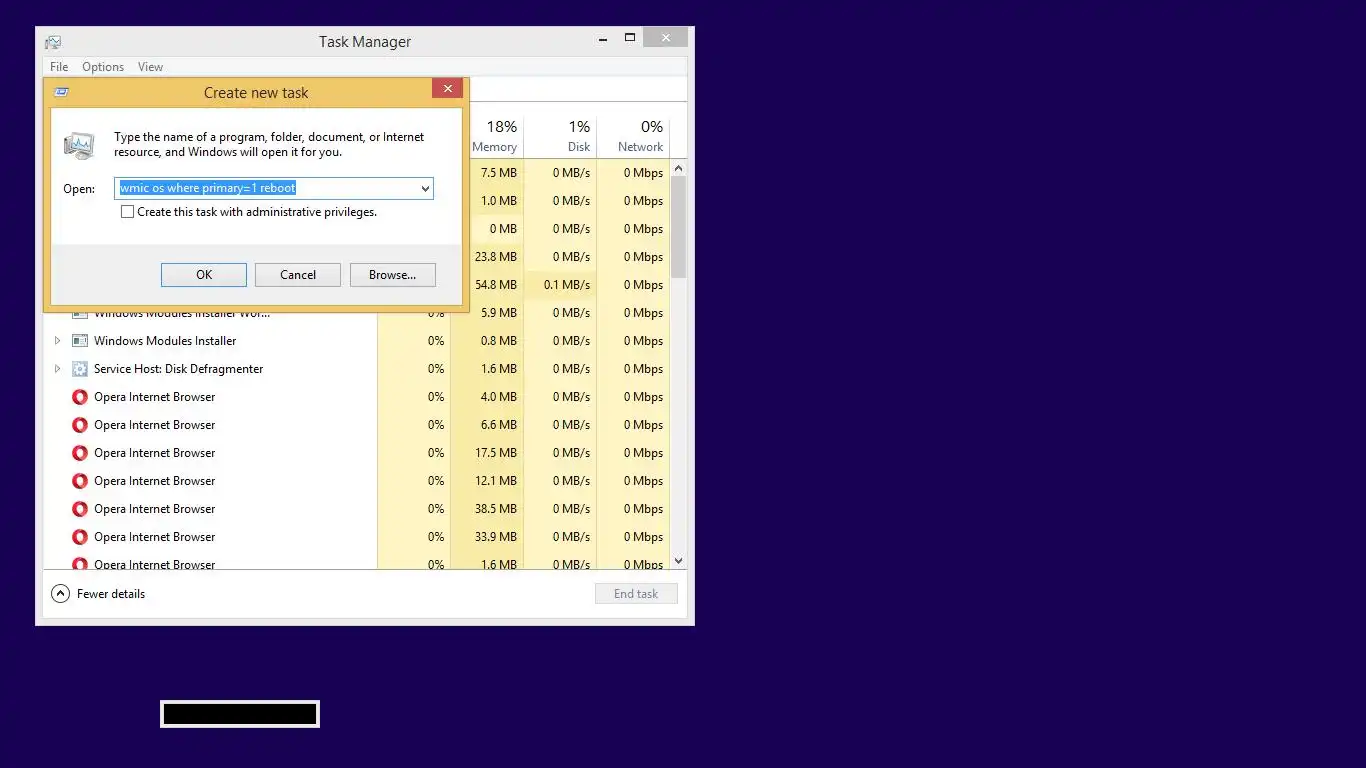This screenshot has width=1366, height=768.
Task: Click the Browse... button
Action: pos(392,275)
